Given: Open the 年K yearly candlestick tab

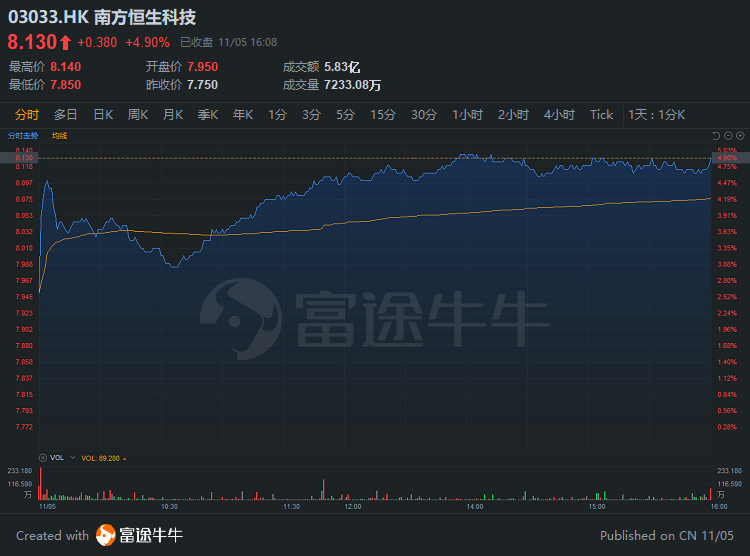Looking at the screenshot, I should [243, 115].
